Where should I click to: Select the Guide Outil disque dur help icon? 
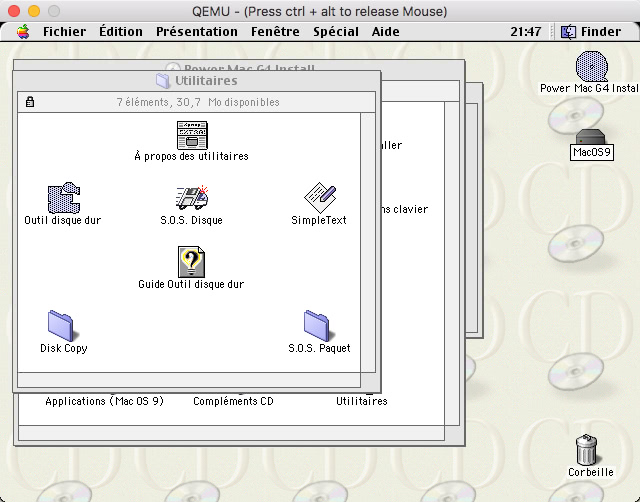(191, 262)
